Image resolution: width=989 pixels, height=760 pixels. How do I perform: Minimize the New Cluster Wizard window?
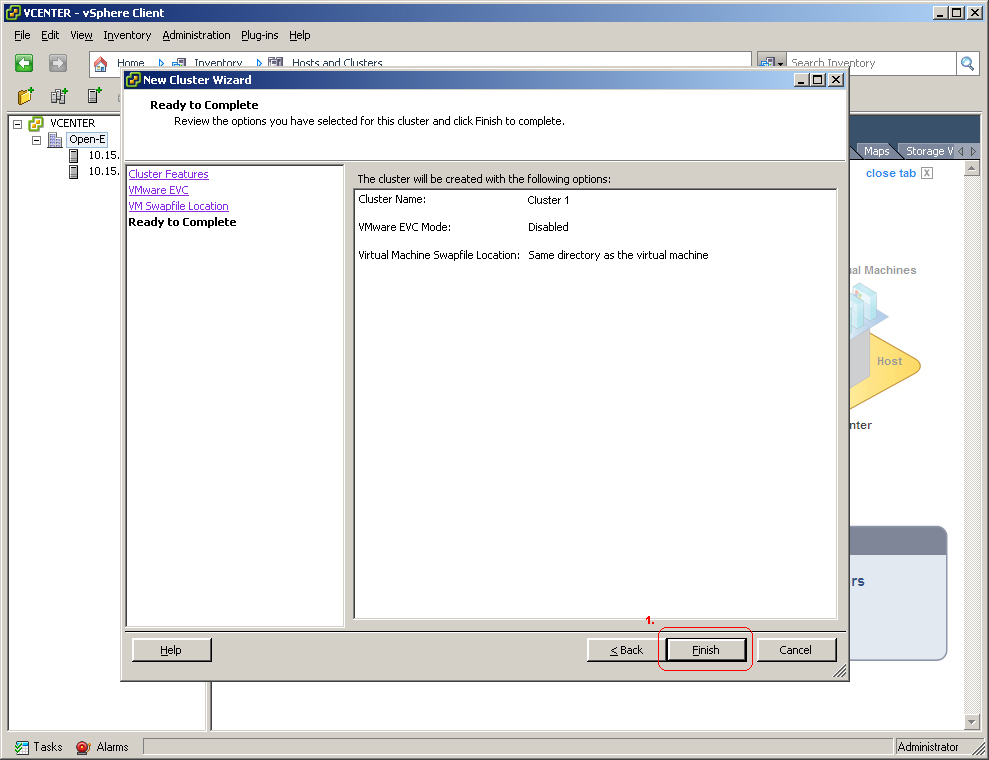point(801,80)
